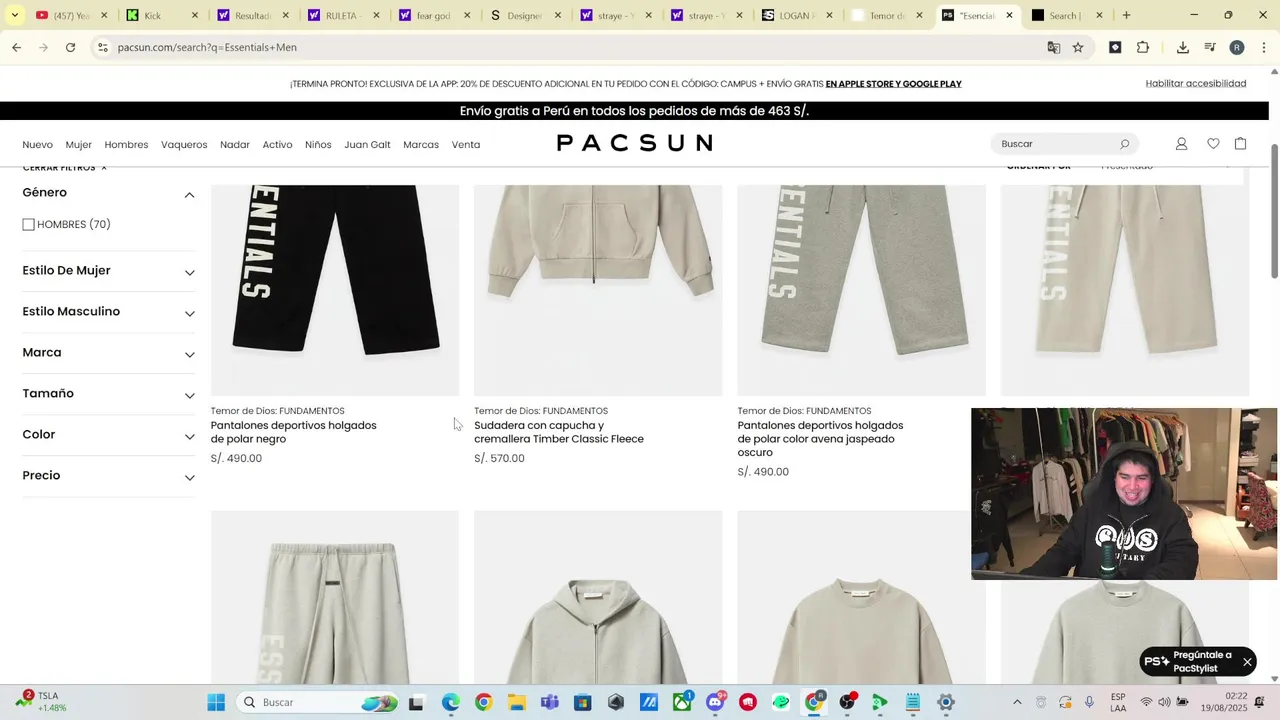
Task: Check the HOMBRES (70) gender filter
Action: [x=28, y=225]
